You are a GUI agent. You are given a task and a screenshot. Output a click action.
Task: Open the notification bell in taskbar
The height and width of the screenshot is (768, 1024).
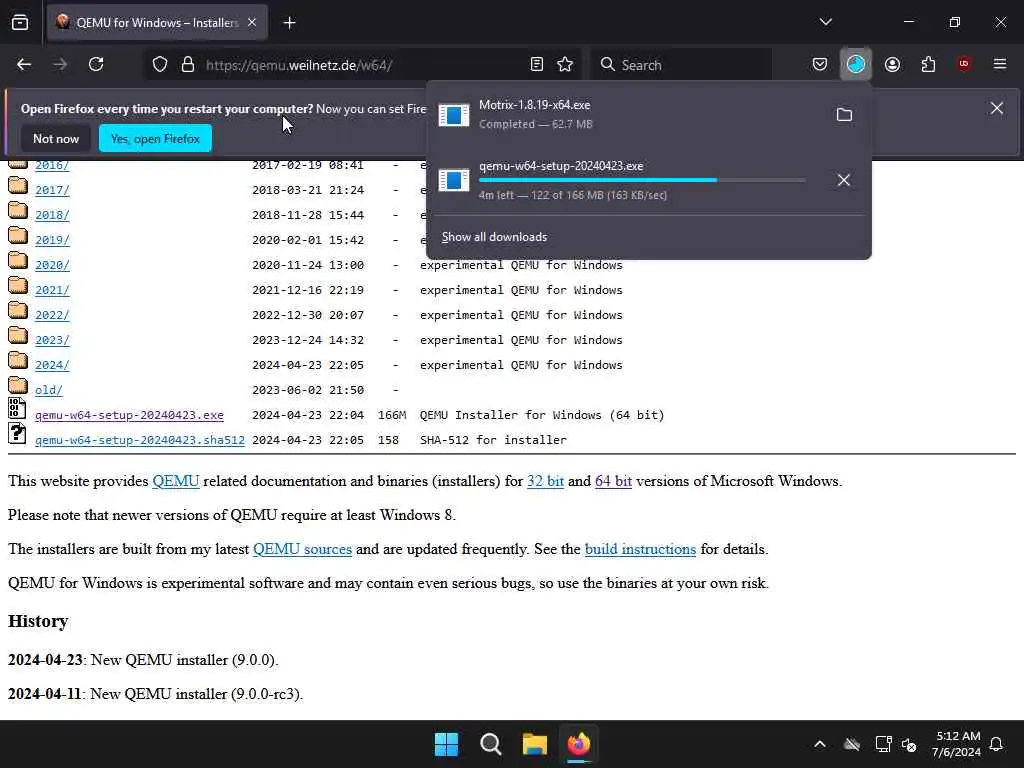coord(997,744)
